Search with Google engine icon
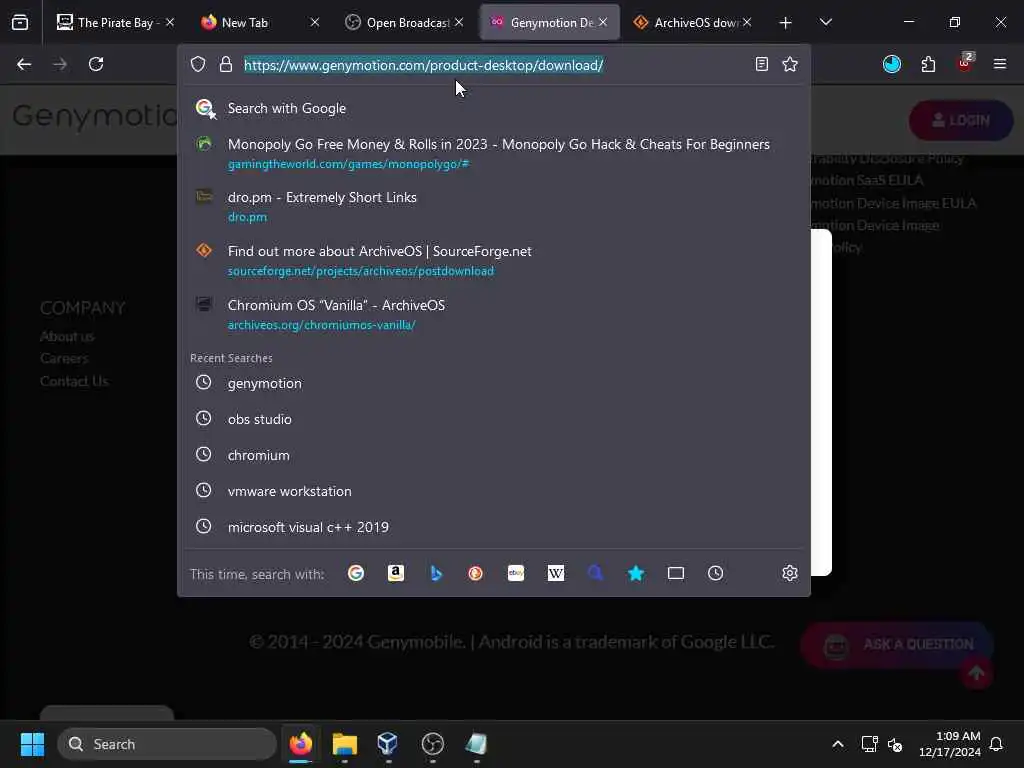This screenshot has height=768, width=1024. click(x=356, y=573)
